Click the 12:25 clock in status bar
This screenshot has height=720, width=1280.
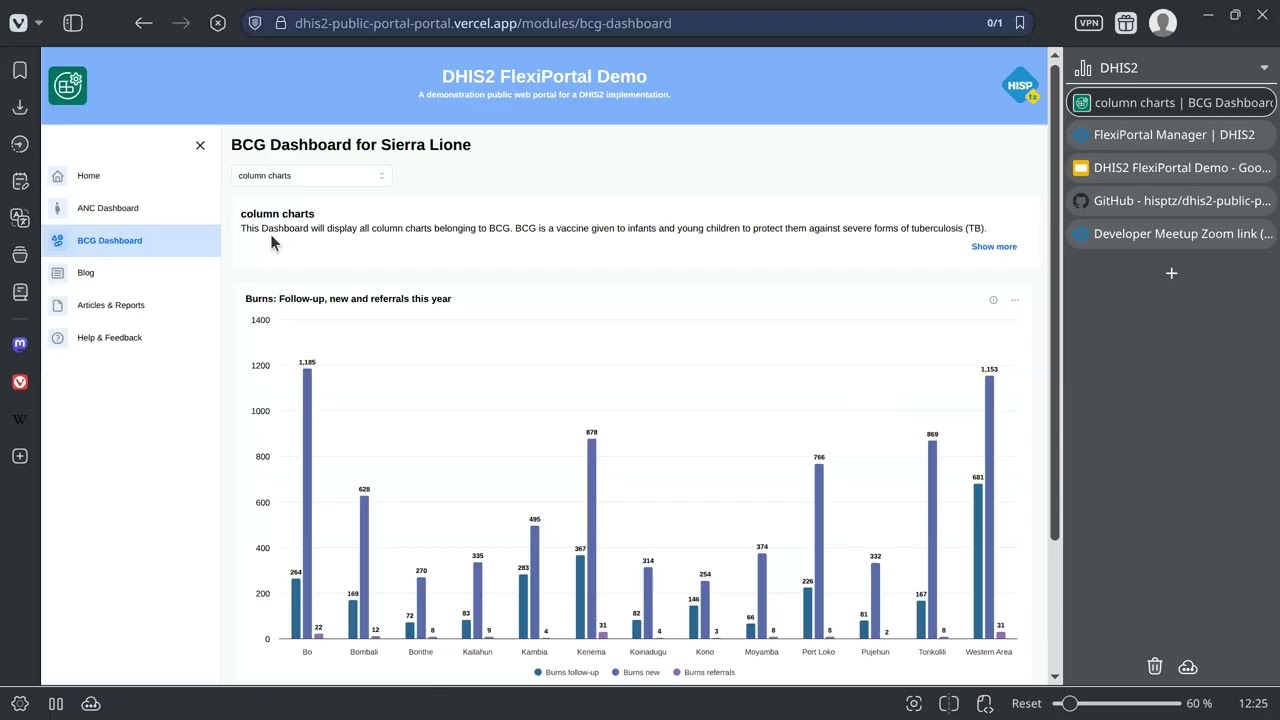[1253, 704]
